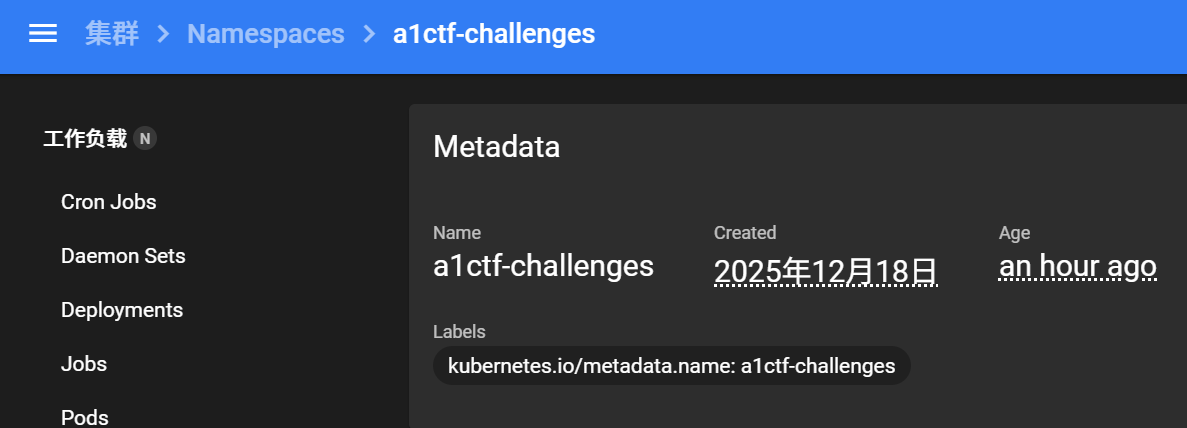Select the 工作负载 sidebar section
This screenshot has height=428, width=1187.
[x=85, y=139]
